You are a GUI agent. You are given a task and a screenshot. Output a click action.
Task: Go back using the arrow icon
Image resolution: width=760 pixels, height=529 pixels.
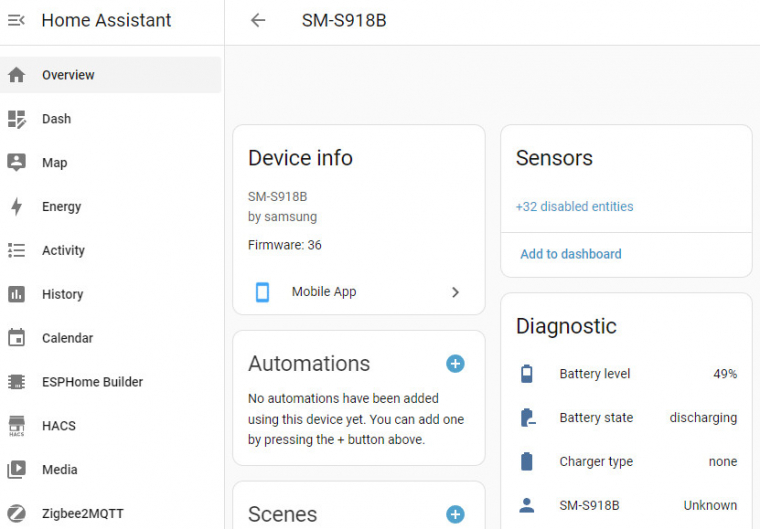[258, 20]
